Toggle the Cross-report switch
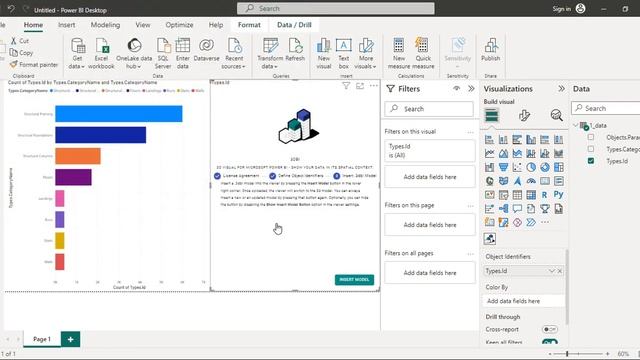Screen dimensions: 640x360 (550, 329)
